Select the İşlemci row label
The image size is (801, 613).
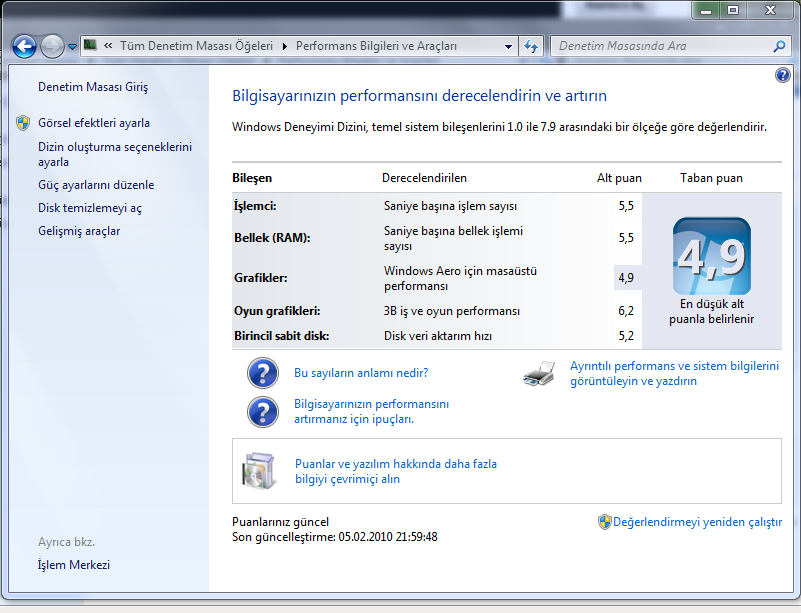pyautogui.click(x=255, y=206)
